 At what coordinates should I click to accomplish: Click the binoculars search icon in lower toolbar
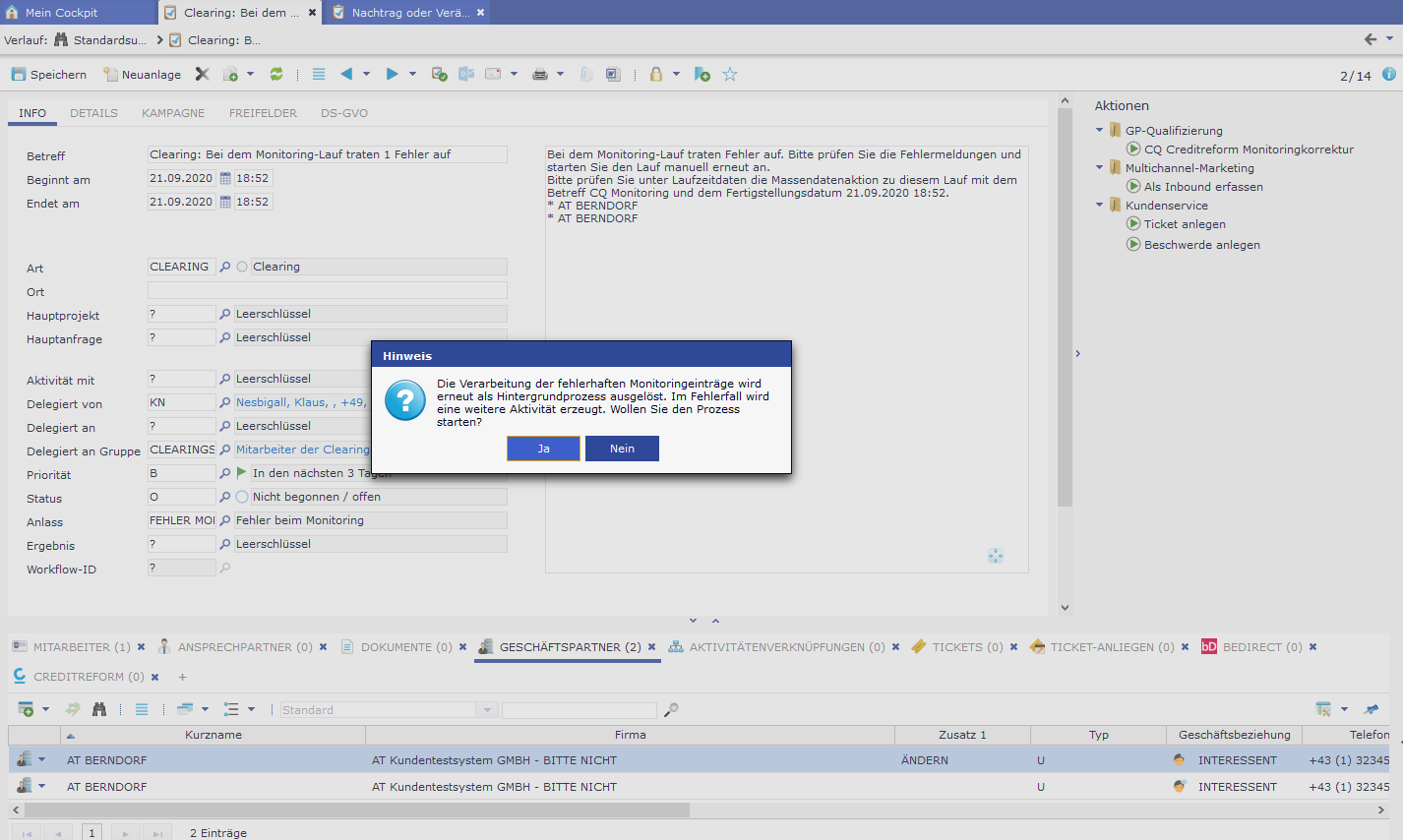tap(98, 709)
